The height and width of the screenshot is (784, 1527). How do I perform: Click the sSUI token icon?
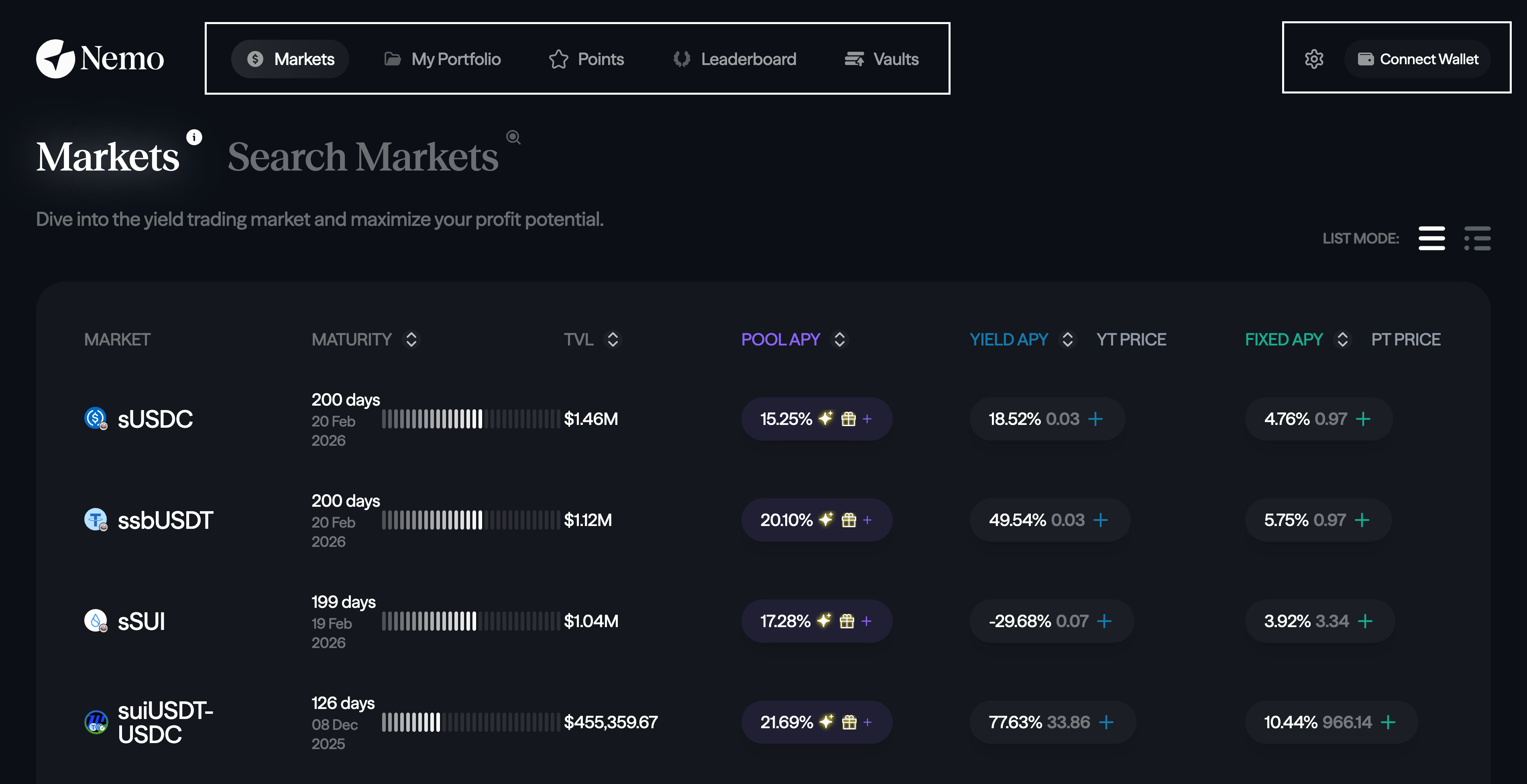click(x=96, y=621)
